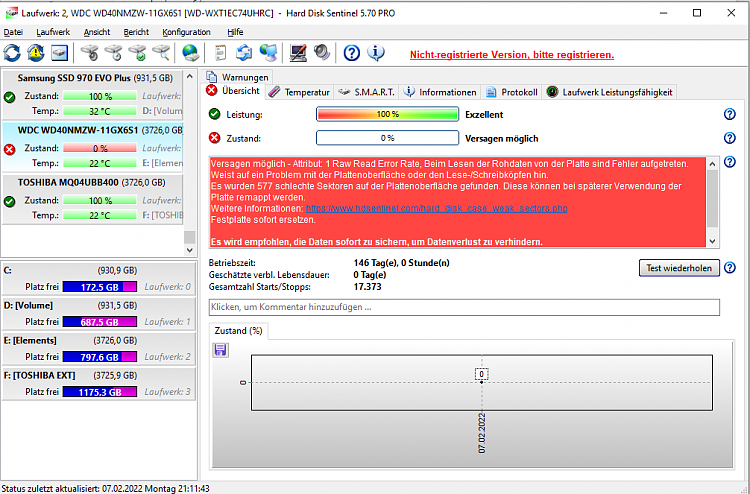Viewport: 750px width, 494px height.
Task: Click the refresh icon with yellow warning triangle
Action: coord(36,53)
